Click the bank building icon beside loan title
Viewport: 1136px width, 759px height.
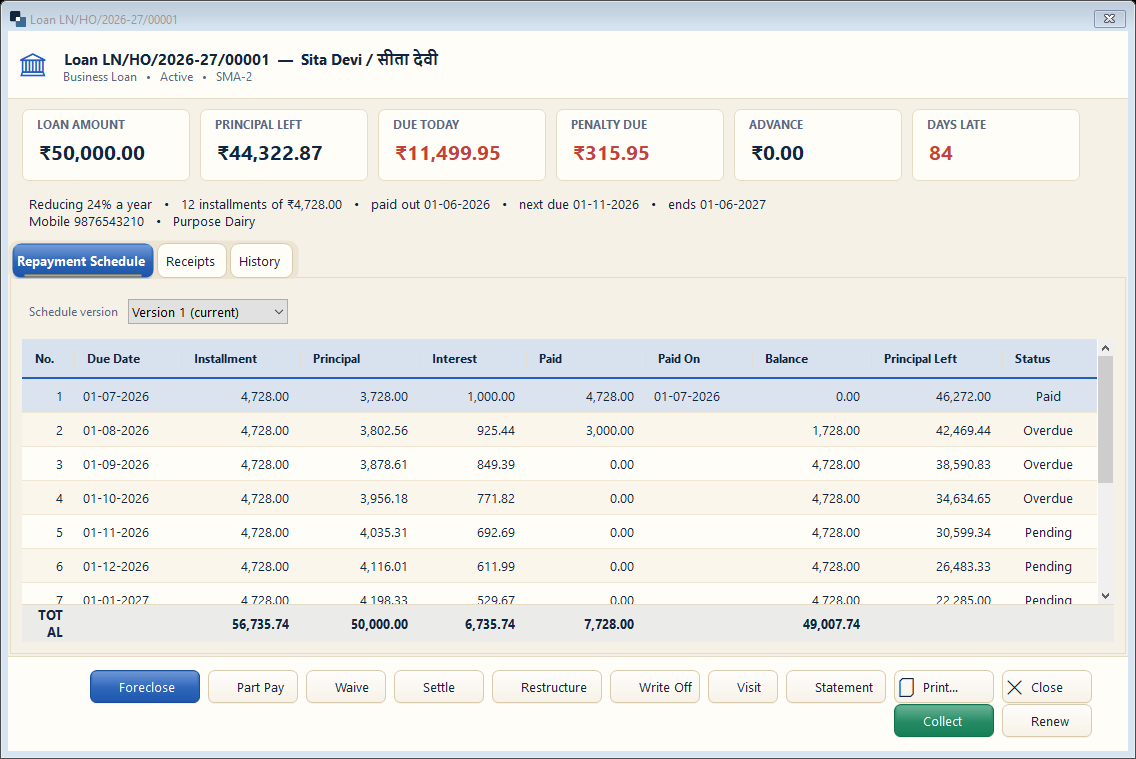(x=33, y=66)
